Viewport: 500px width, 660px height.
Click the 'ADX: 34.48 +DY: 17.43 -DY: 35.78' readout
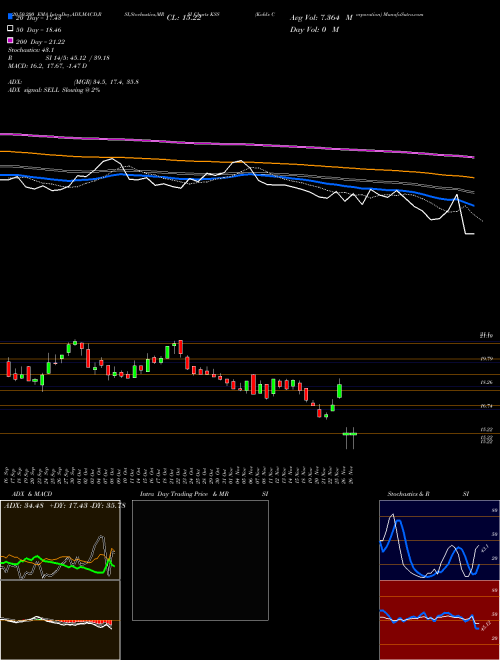64,506
